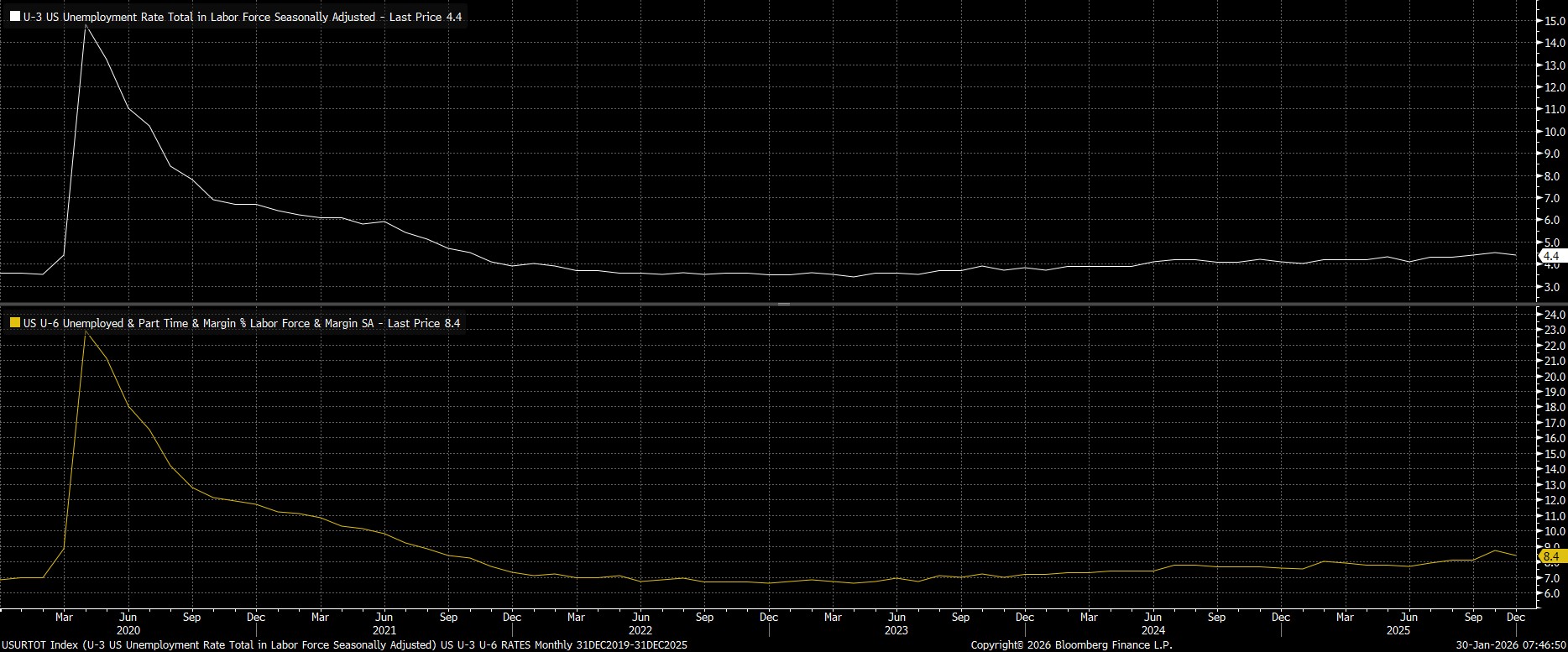This screenshot has width=1568, height=652.
Task: Click the Bloomberg Finance L.P. copyright text
Action: [1071, 645]
